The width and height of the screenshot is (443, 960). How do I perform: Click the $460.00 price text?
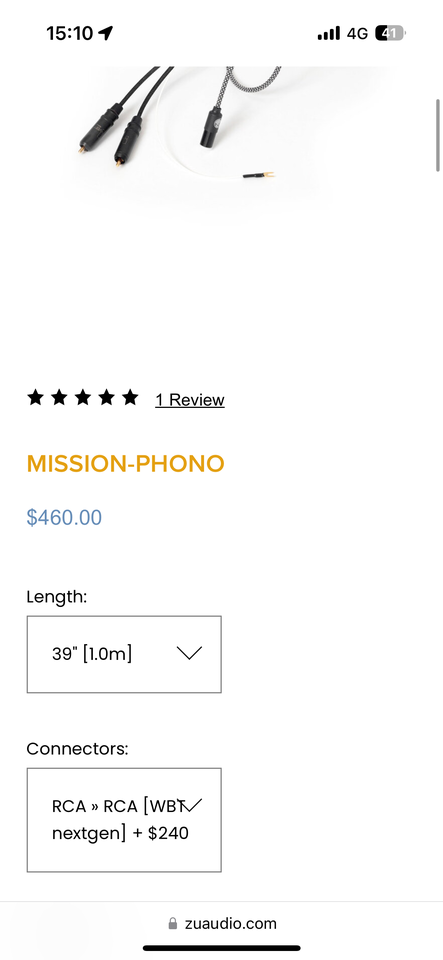coord(64,517)
